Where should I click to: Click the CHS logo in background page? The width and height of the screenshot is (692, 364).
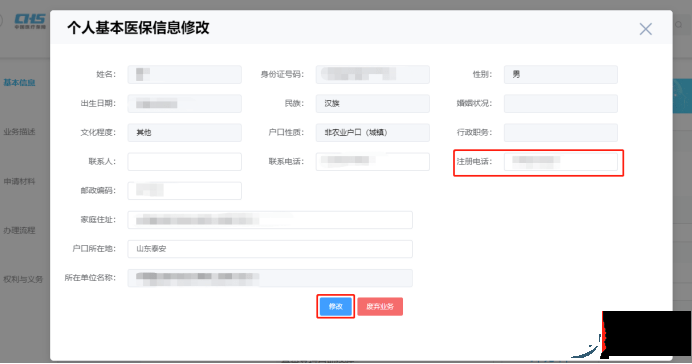tap(30, 21)
